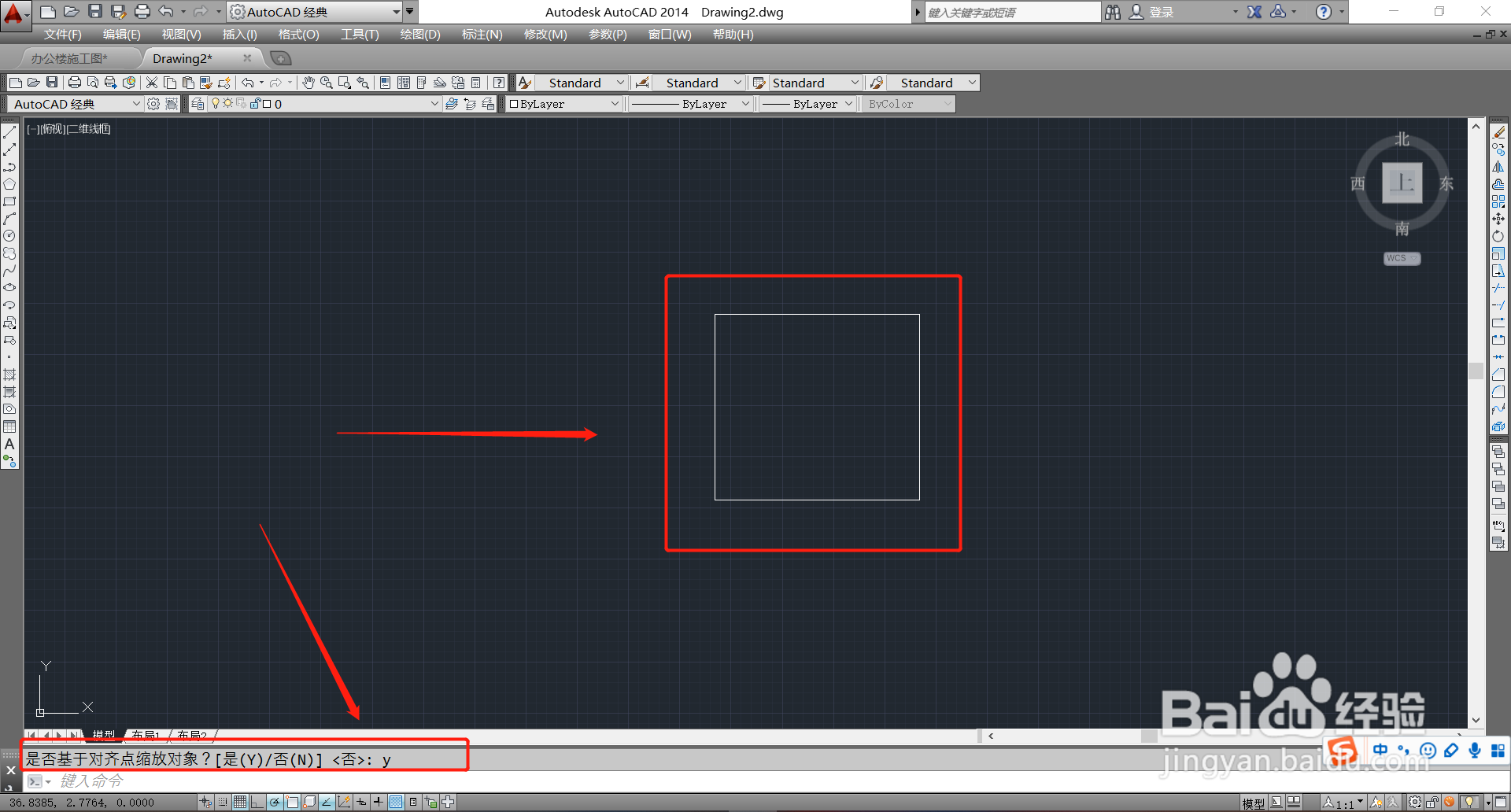Toggle Object Snap in status bar
The width and height of the screenshot is (1511, 812).
(x=292, y=802)
